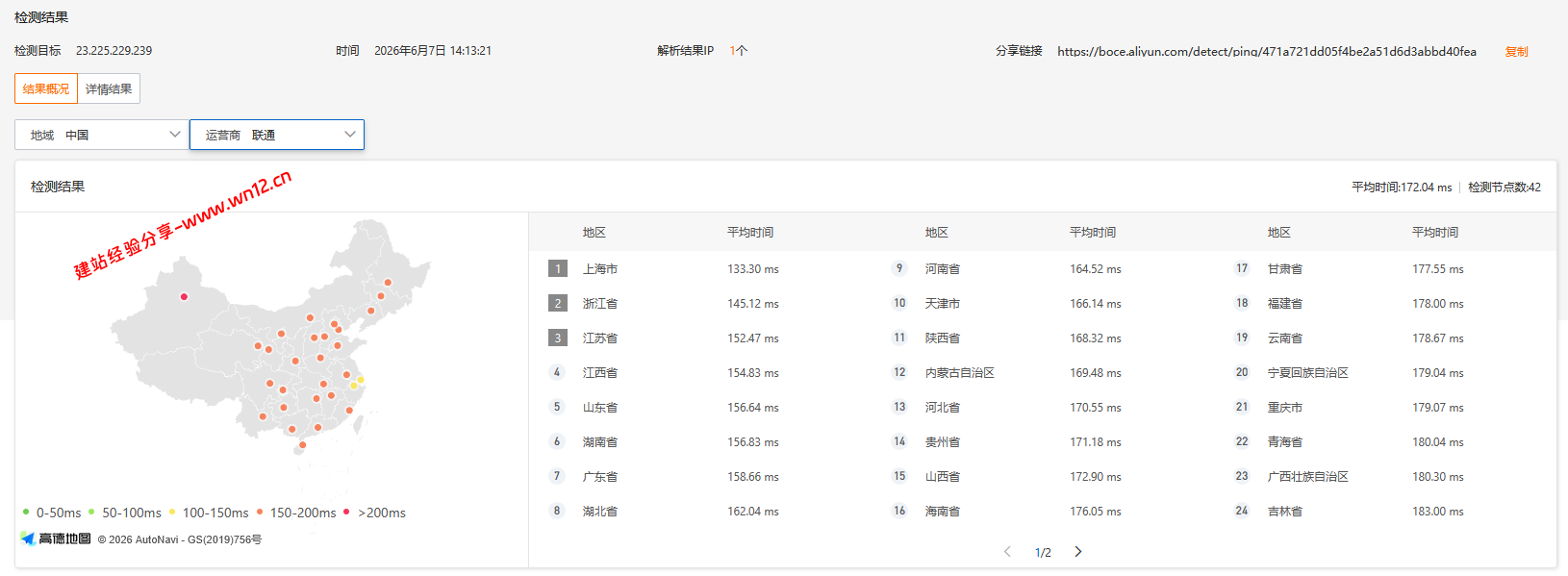Select the 福建省 row
This screenshot has height=576, width=1568.
coord(1385,304)
